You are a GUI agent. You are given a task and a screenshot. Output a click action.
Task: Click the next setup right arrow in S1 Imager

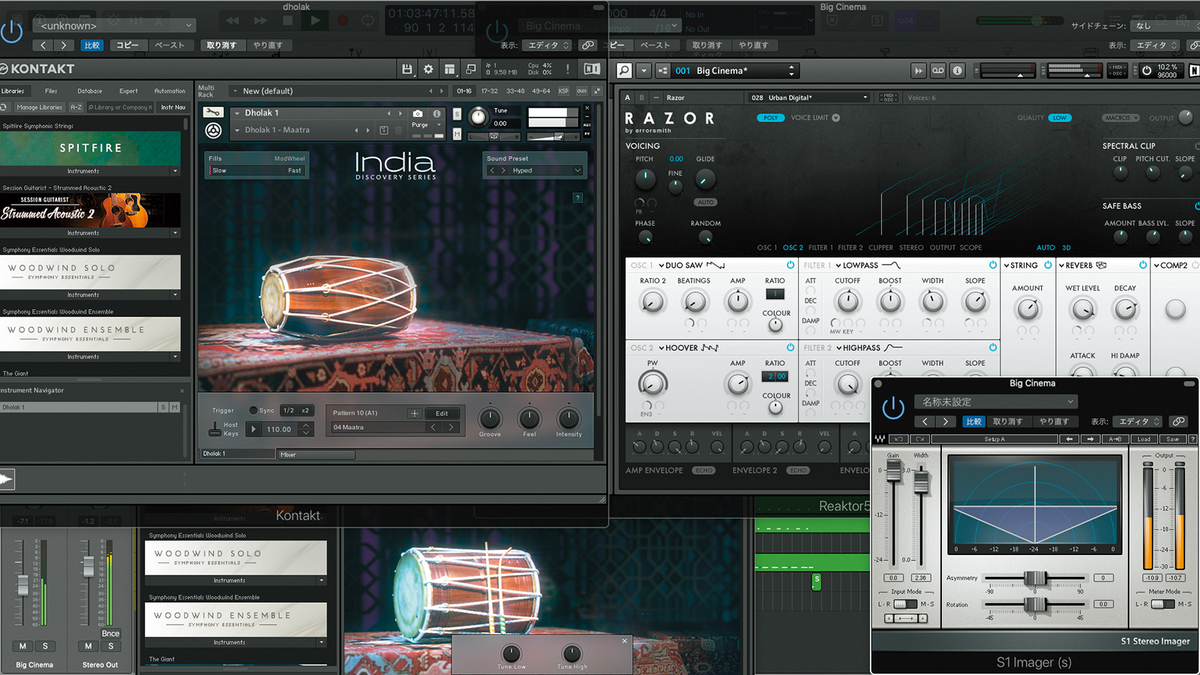point(1092,439)
